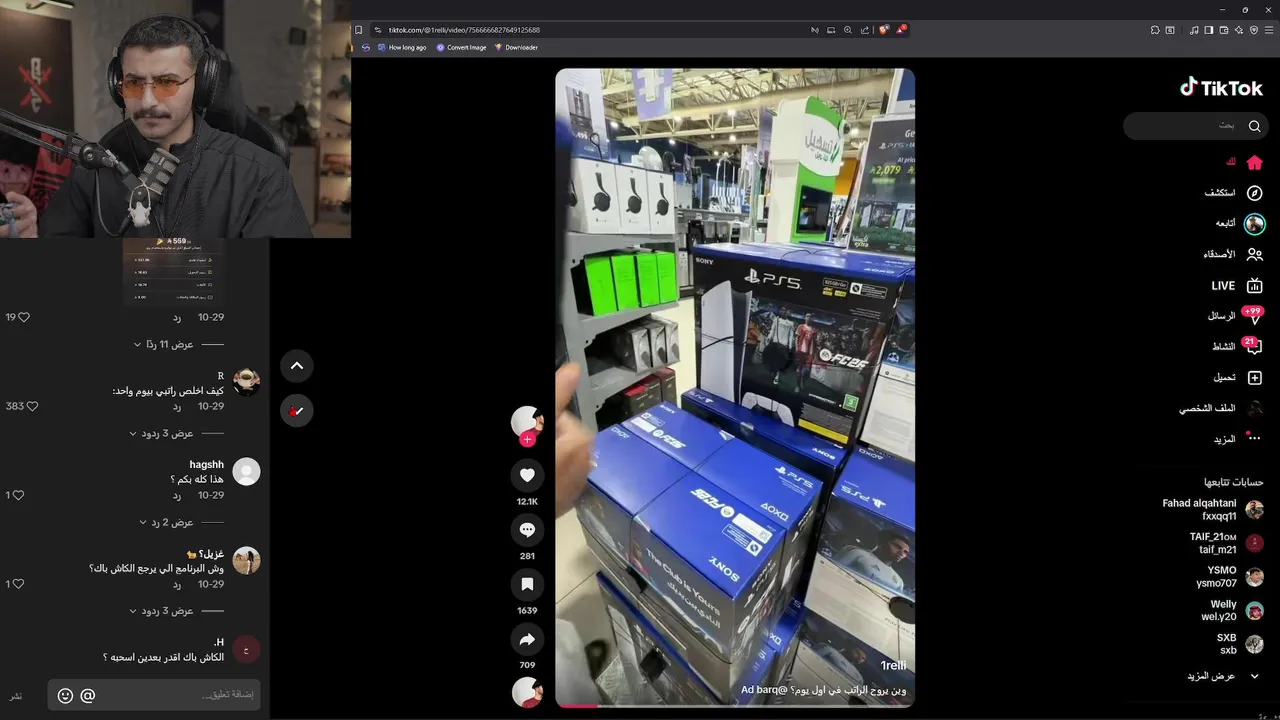This screenshot has height=720, width=1280.
Task: Open Activity (النشاط) with 21 badge
Action: click(1252, 346)
